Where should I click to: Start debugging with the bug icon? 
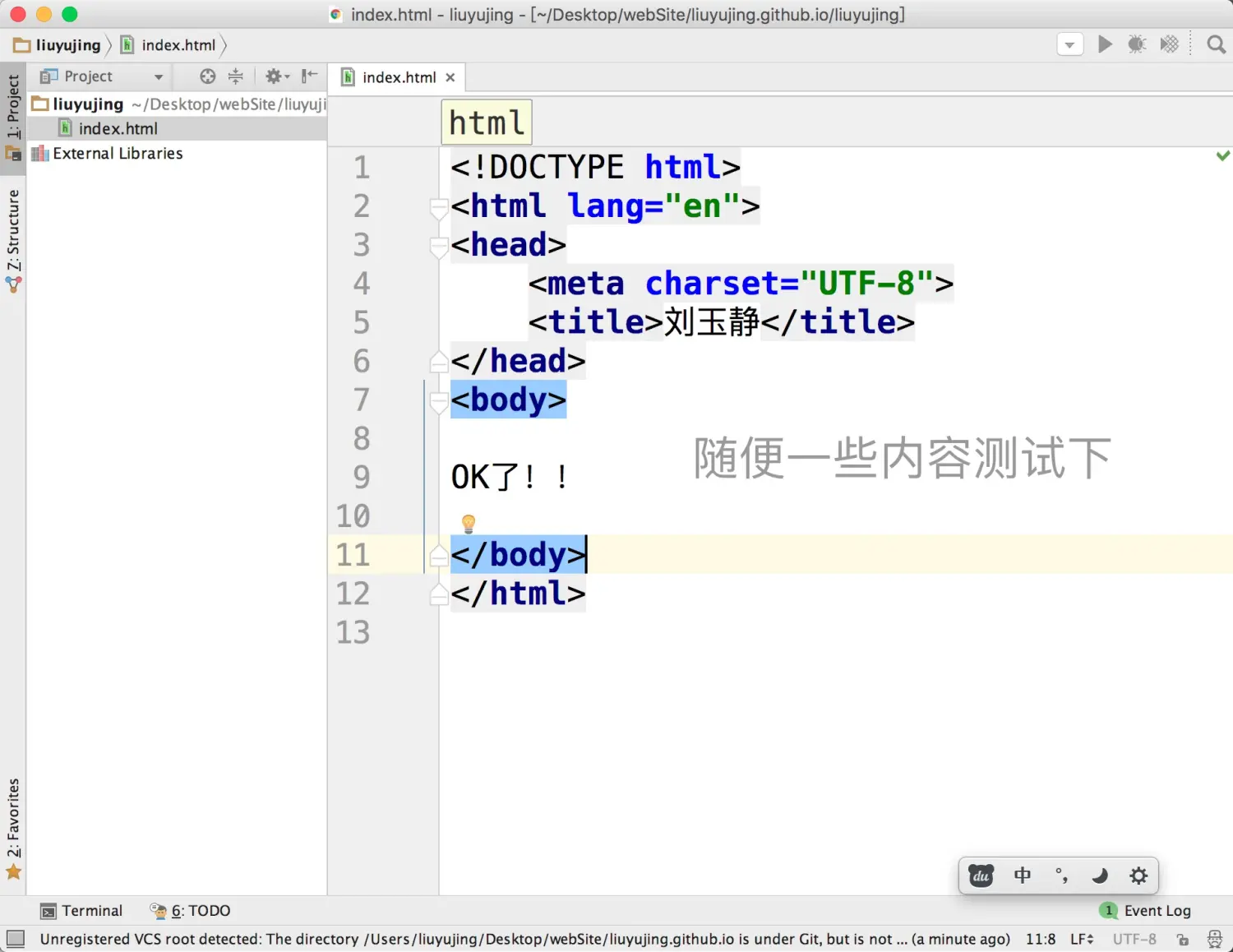point(1137,44)
